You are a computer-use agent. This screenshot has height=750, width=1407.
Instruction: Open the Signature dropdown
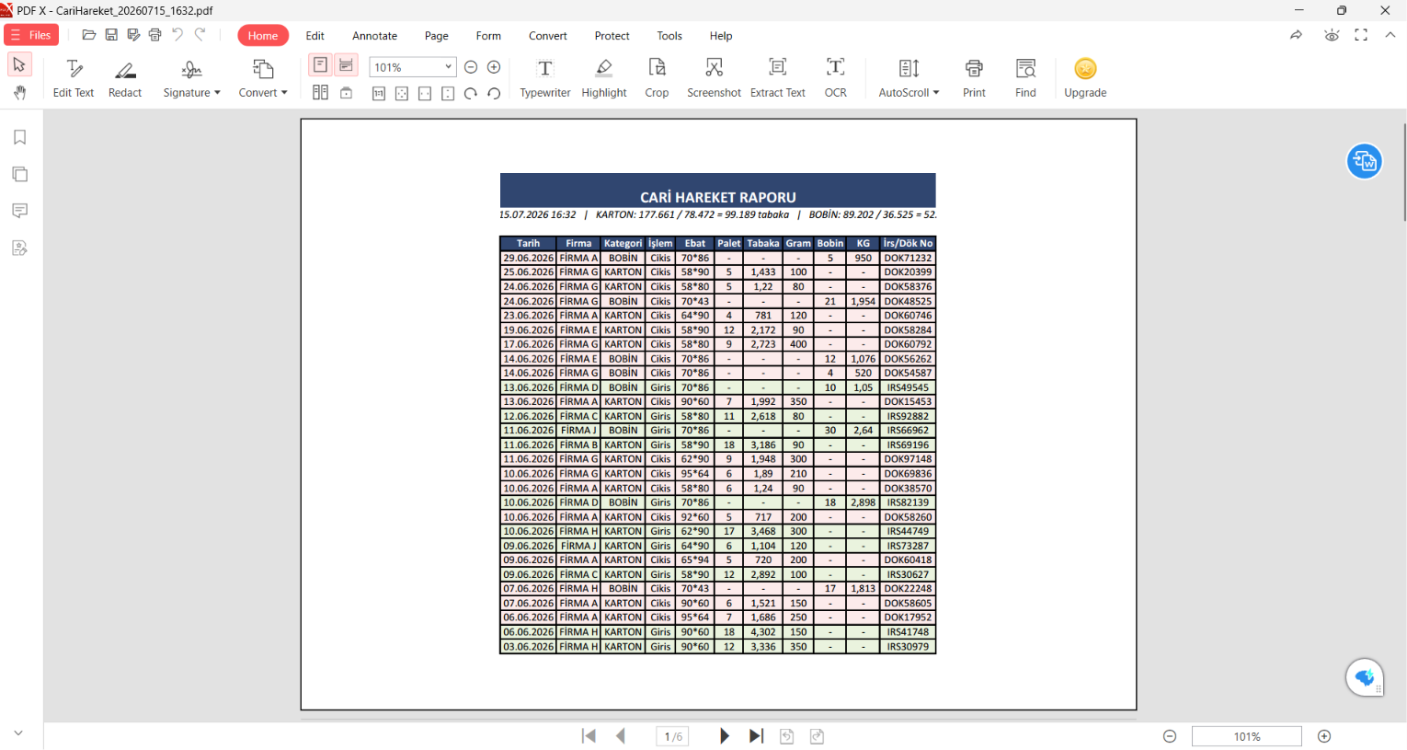tap(192, 79)
